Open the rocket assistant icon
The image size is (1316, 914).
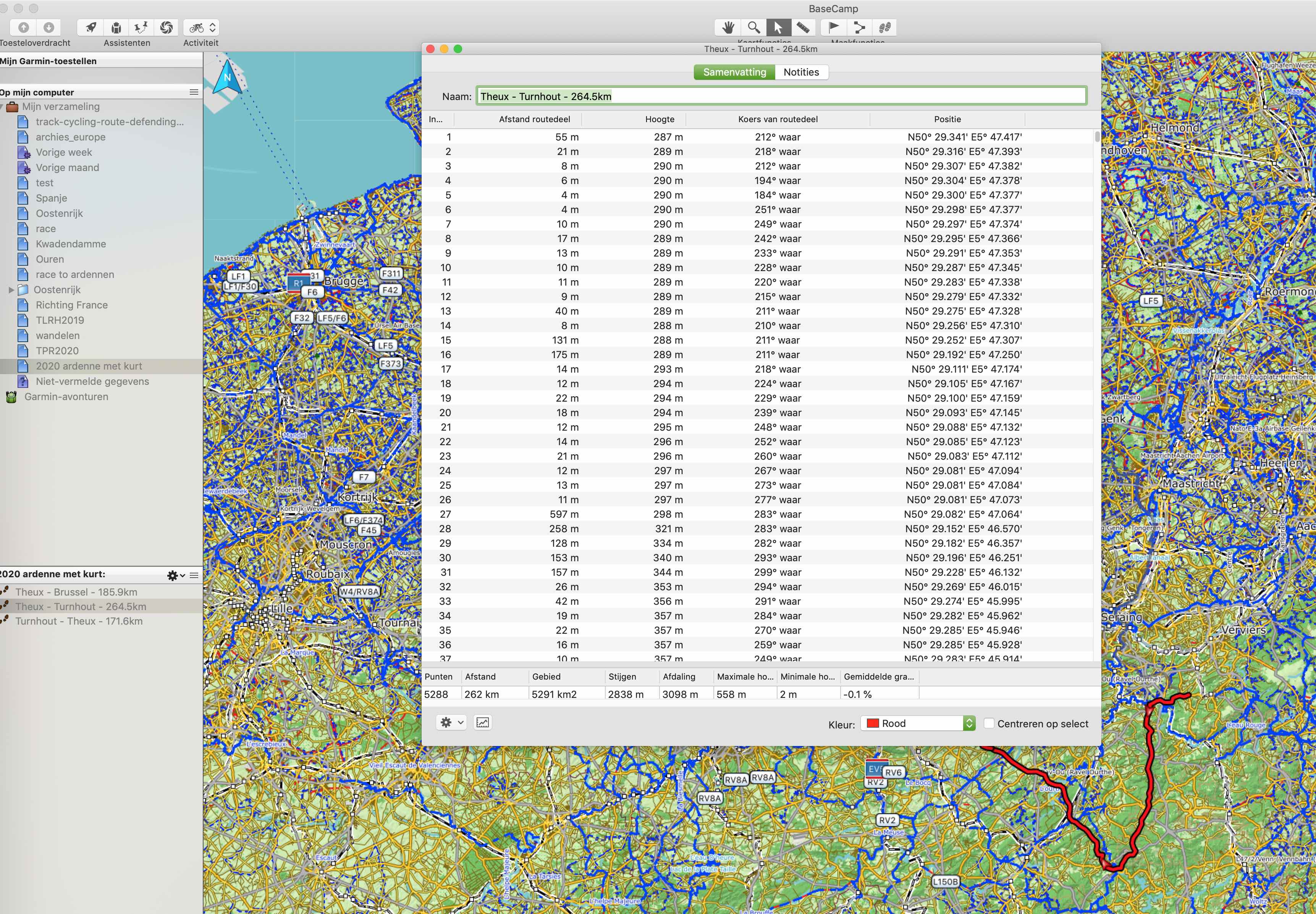(x=91, y=27)
